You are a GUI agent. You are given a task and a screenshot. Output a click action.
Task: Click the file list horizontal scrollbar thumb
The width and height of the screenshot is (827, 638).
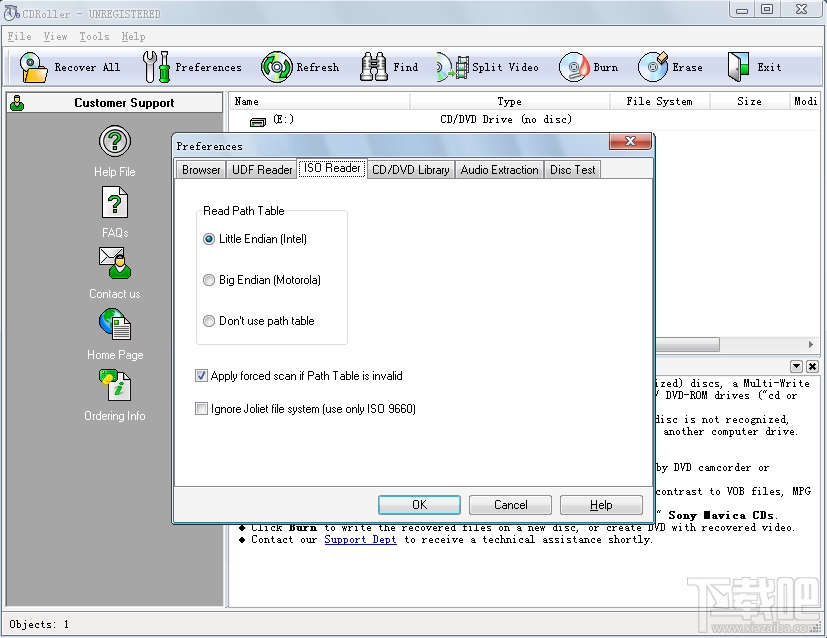[687, 344]
